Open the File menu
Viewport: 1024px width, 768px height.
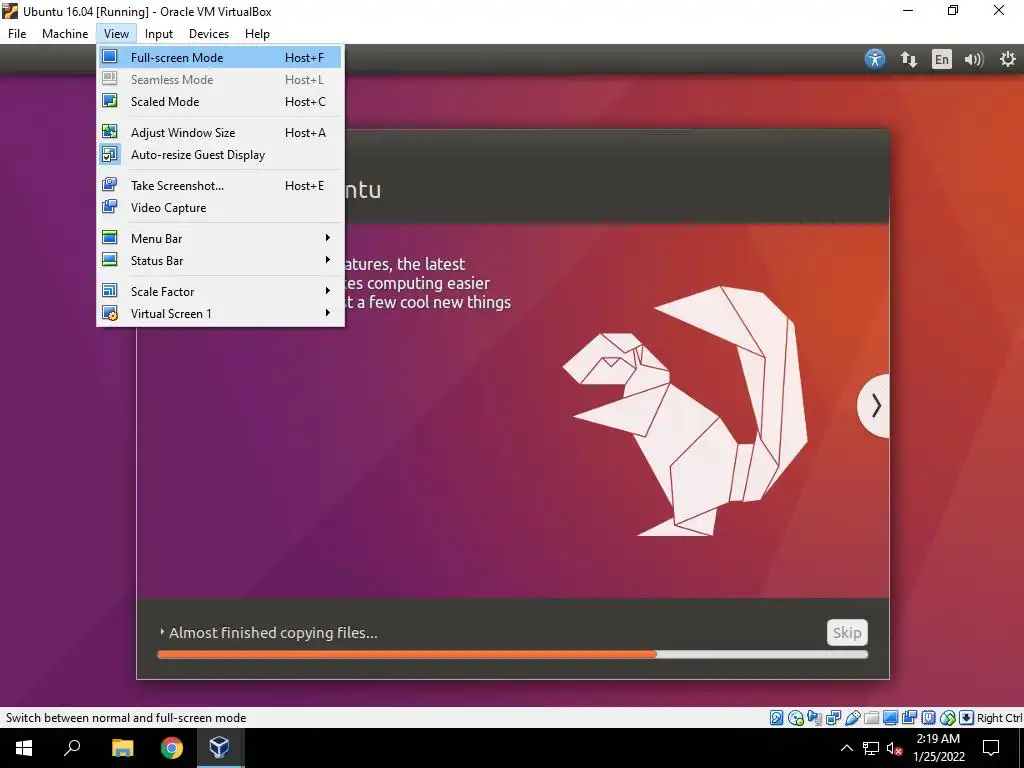(17, 33)
